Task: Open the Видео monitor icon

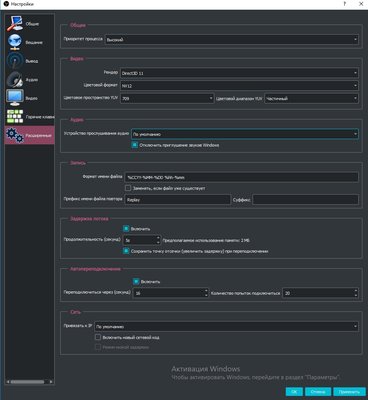Action: pos(15,98)
